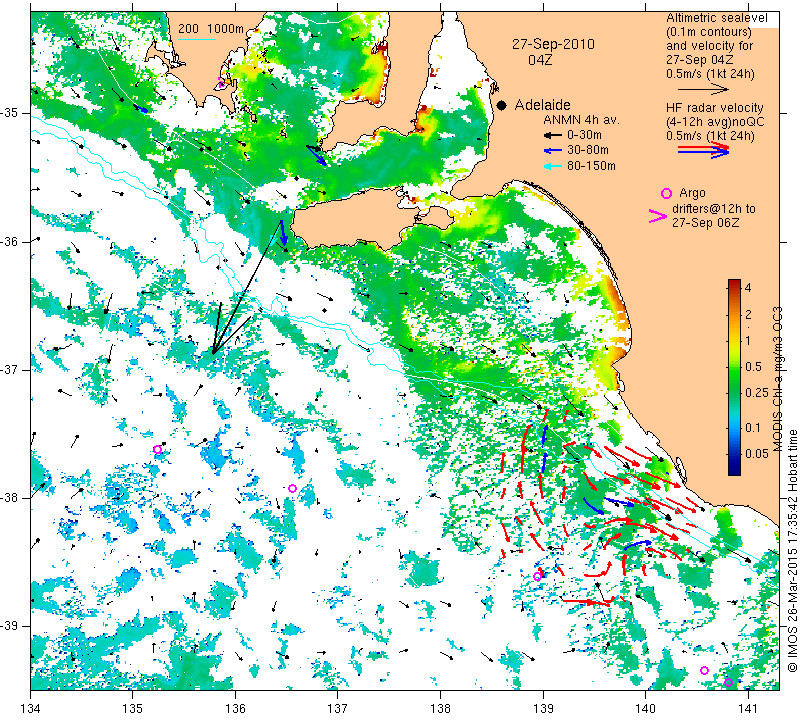The width and height of the screenshot is (800, 720).
Task: Click the 'MODIS Chl-a mg/m3 OC3' colorbar title
Action: click(x=778, y=379)
